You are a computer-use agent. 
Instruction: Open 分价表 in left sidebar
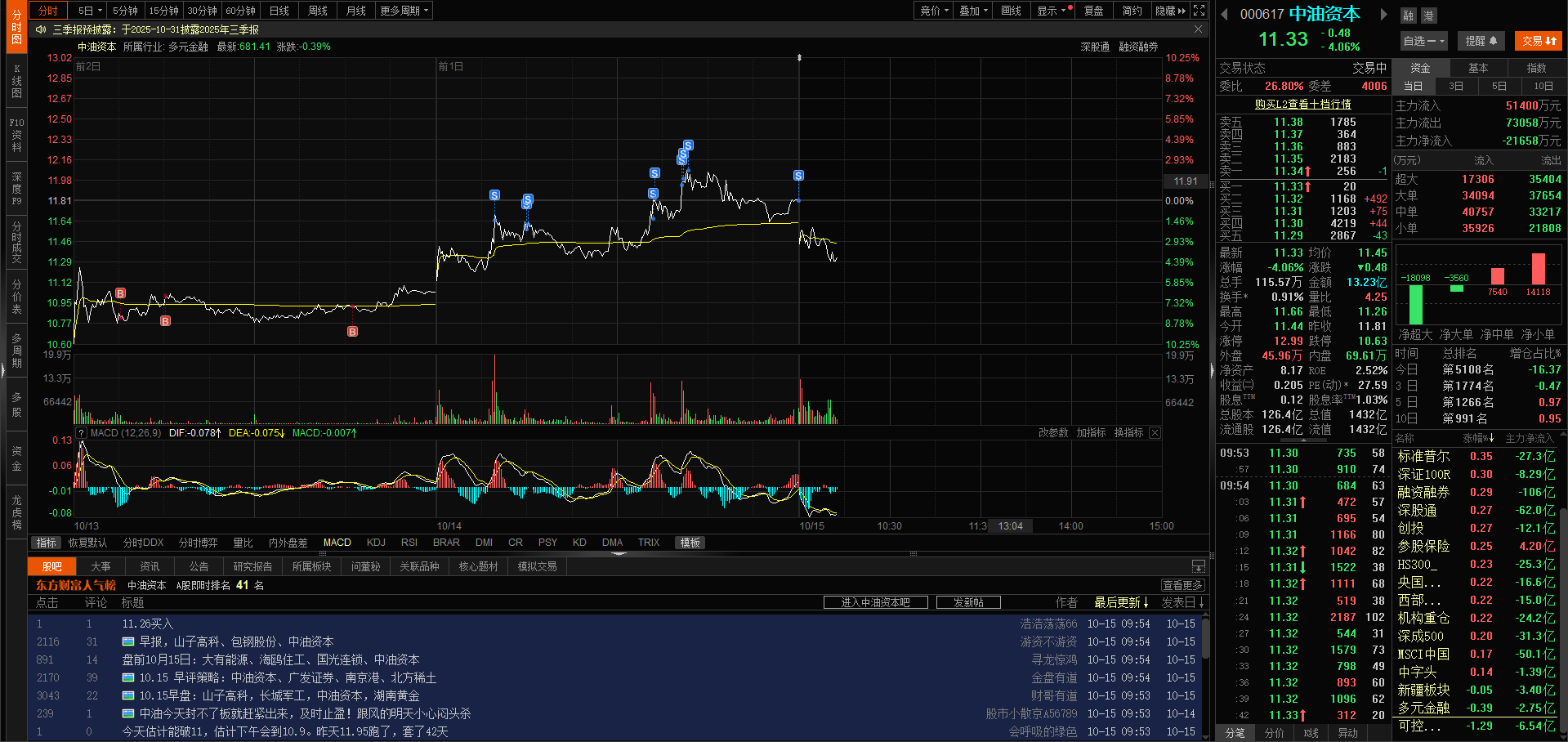[16, 297]
